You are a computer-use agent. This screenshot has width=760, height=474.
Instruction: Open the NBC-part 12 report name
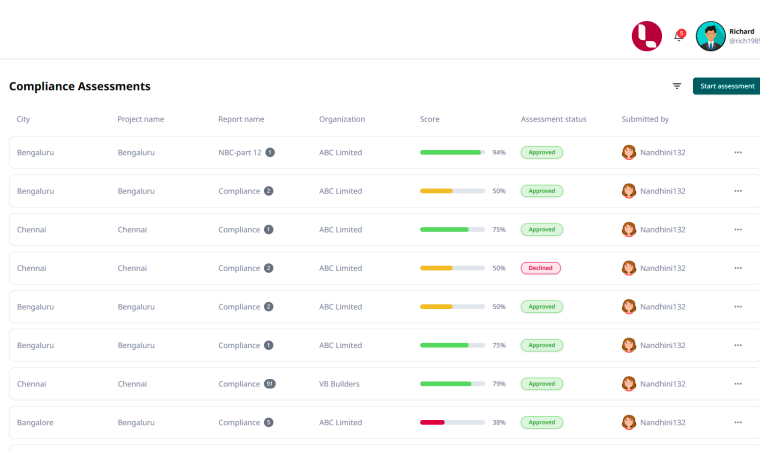click(240, 153)
